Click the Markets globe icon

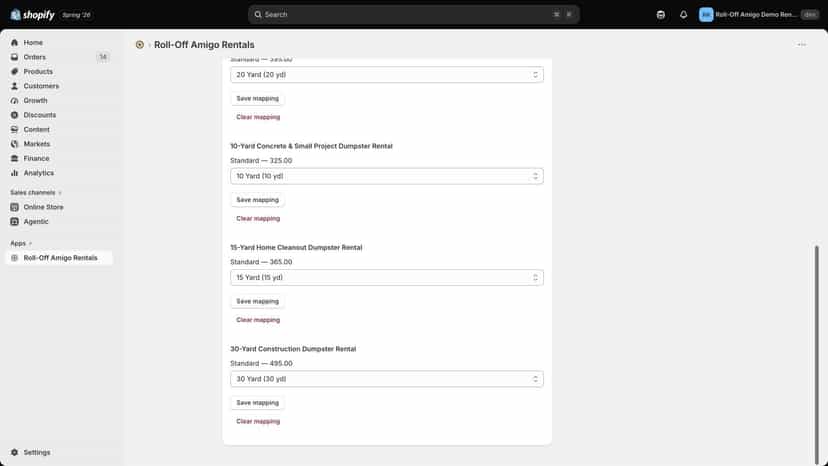(14, 144)
